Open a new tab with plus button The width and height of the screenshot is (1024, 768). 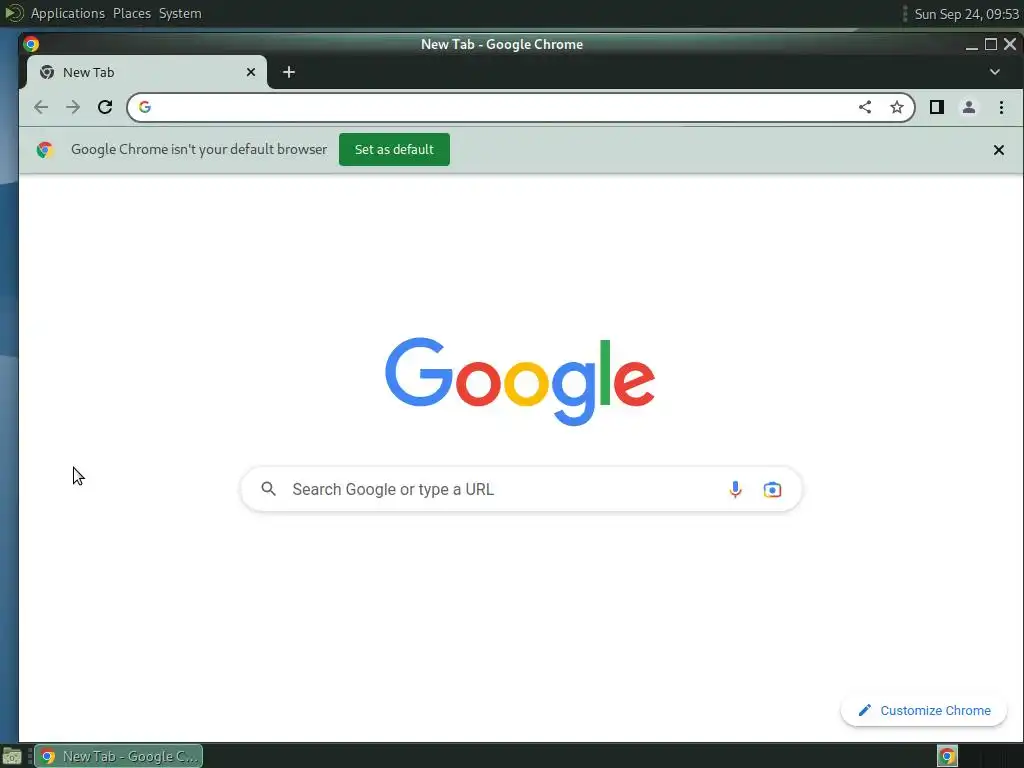(289, 72)
